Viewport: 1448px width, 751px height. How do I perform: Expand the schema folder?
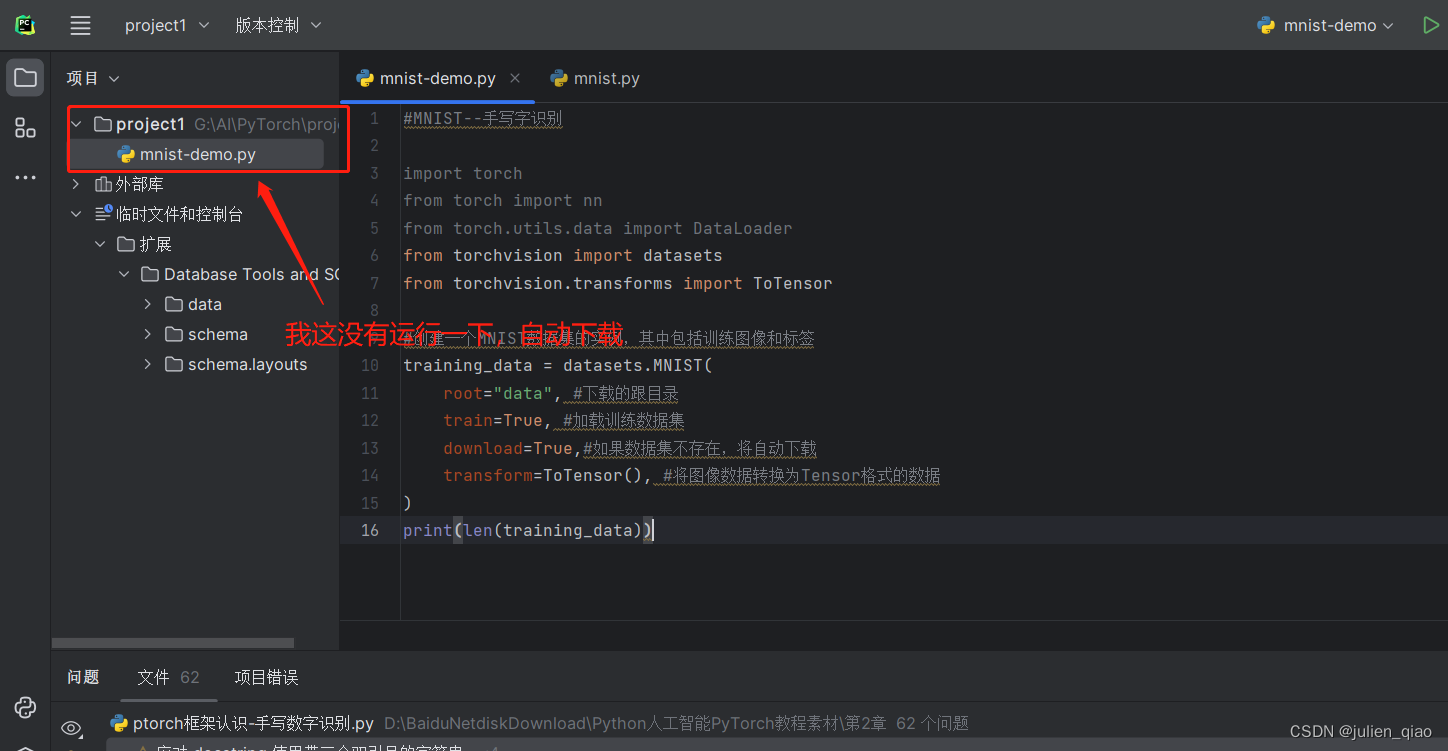tap(148, 334)
